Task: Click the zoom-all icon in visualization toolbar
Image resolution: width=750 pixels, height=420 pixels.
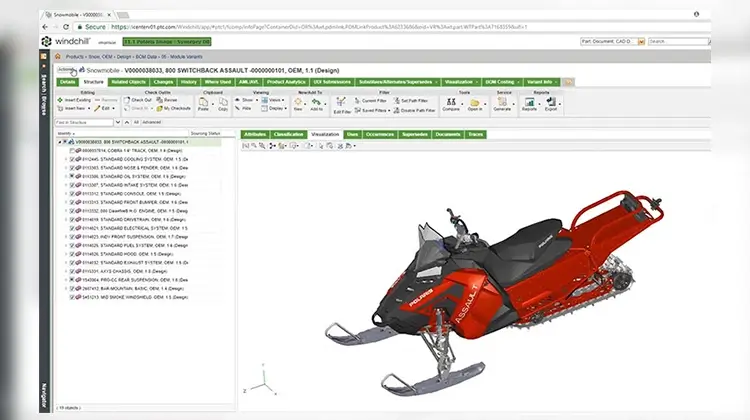Action: (x=245, y=146)
